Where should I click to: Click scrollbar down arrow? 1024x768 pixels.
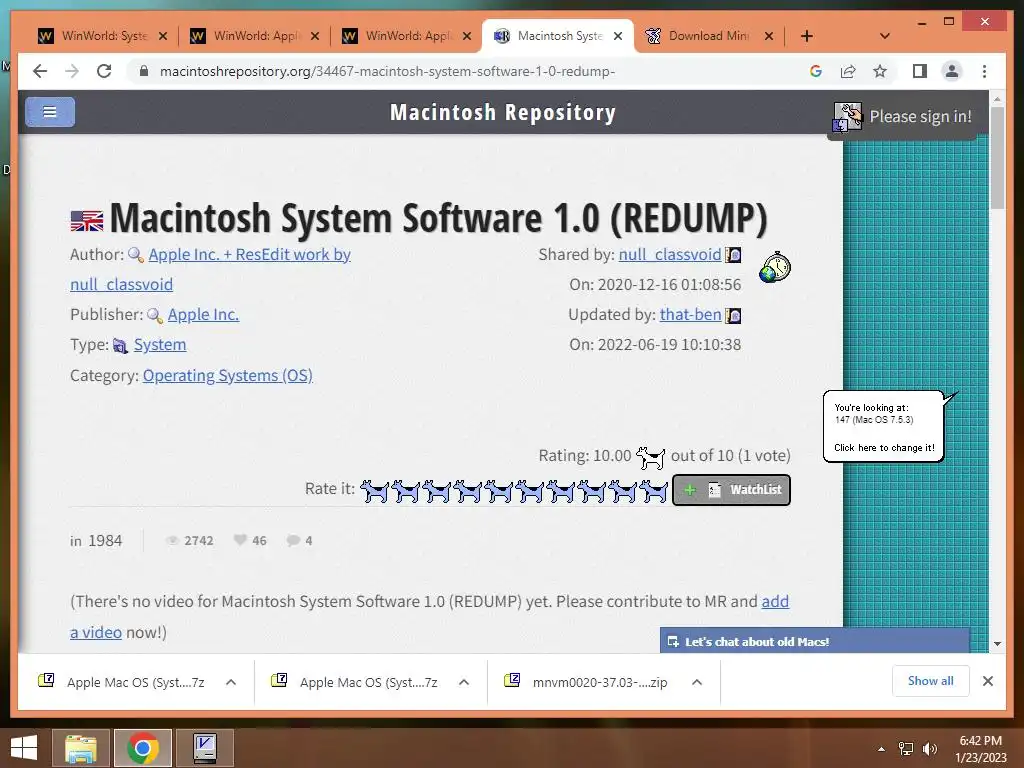click(x=997, y=644)
